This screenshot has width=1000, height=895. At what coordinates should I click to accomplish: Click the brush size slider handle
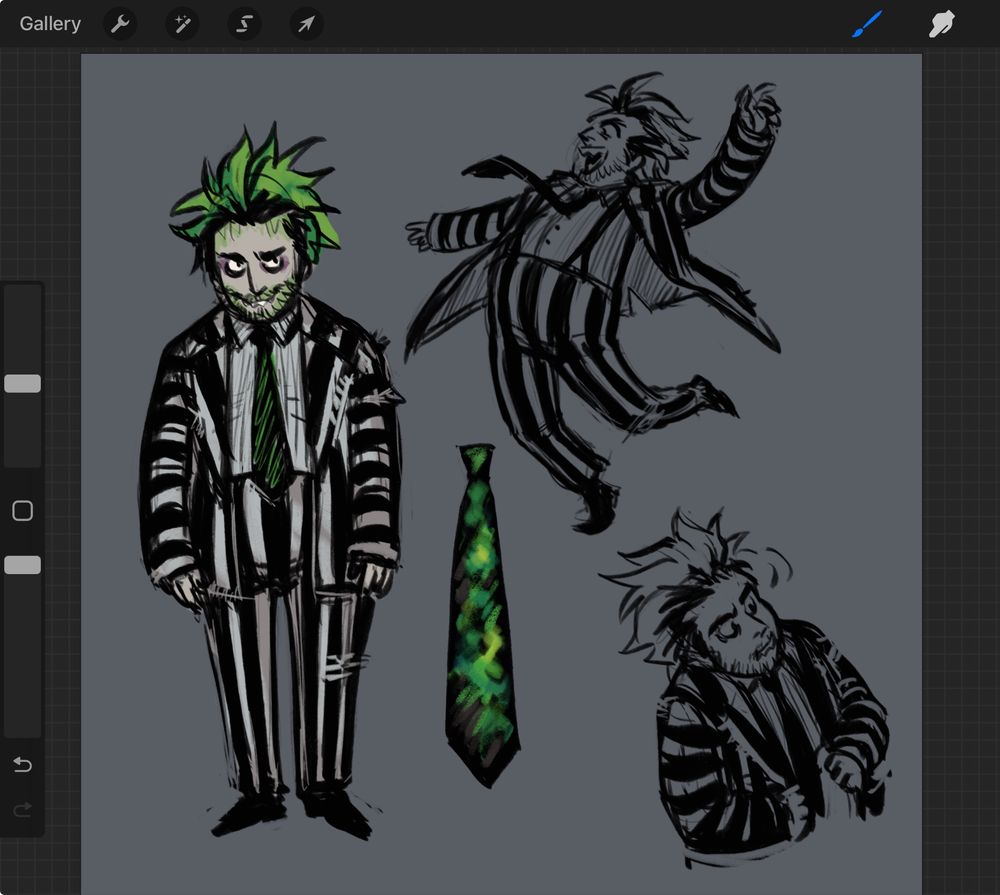point(22,383)
